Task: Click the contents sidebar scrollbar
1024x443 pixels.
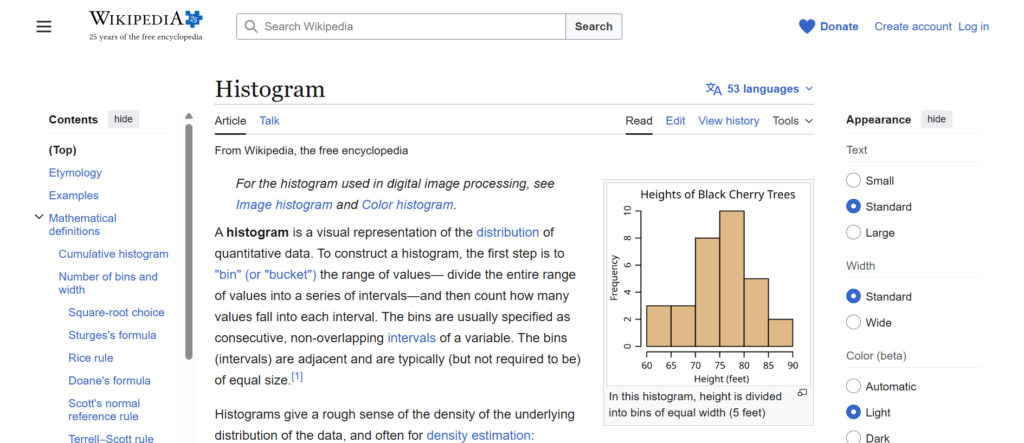Action: (x=189, y=240)
